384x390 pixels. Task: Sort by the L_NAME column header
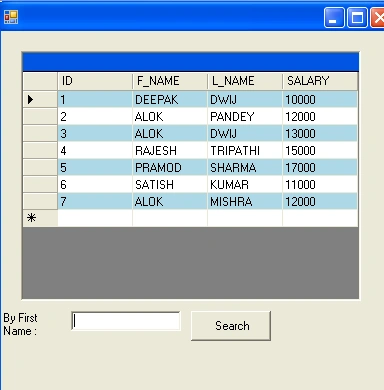tap(245, 81)
